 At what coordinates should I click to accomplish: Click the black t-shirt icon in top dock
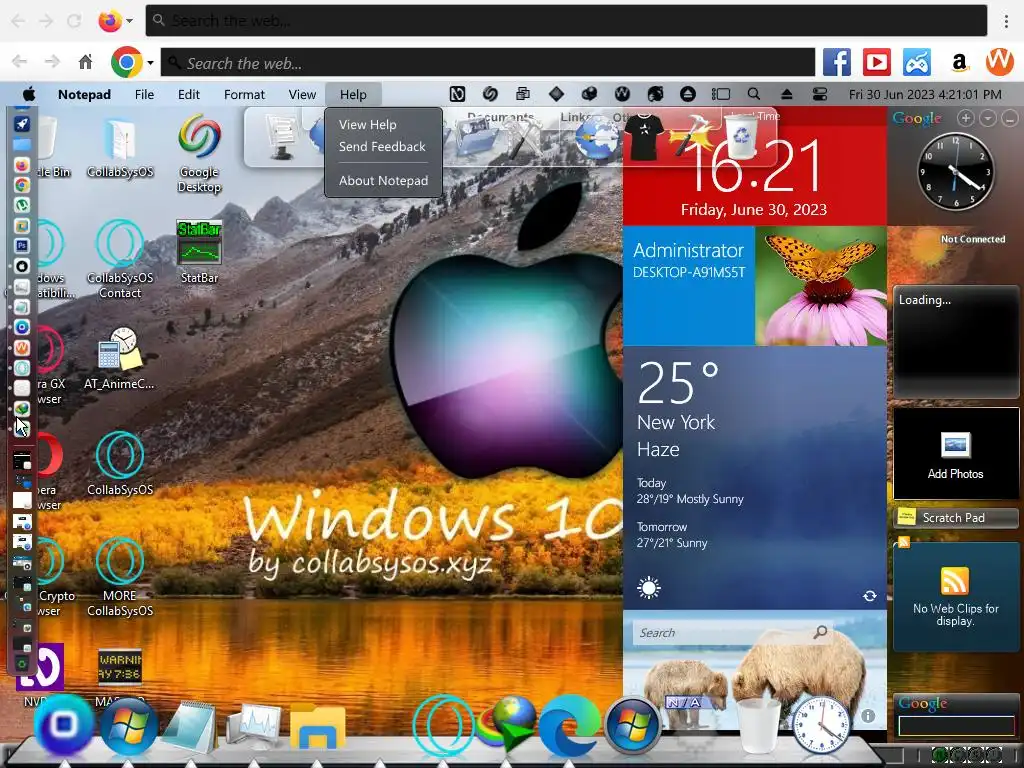[x=643, y=136]
